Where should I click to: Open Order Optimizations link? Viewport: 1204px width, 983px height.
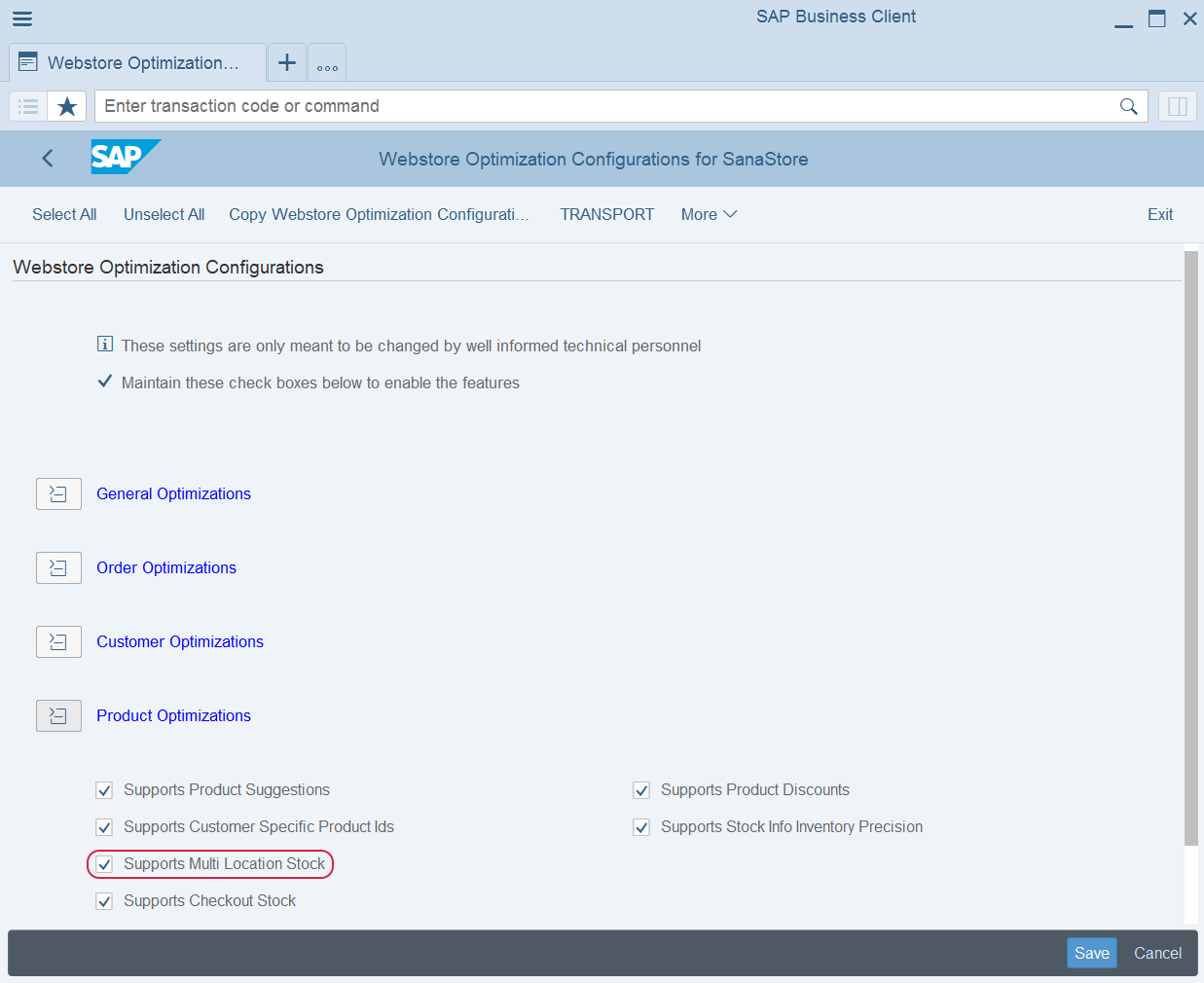click(166, 567)
